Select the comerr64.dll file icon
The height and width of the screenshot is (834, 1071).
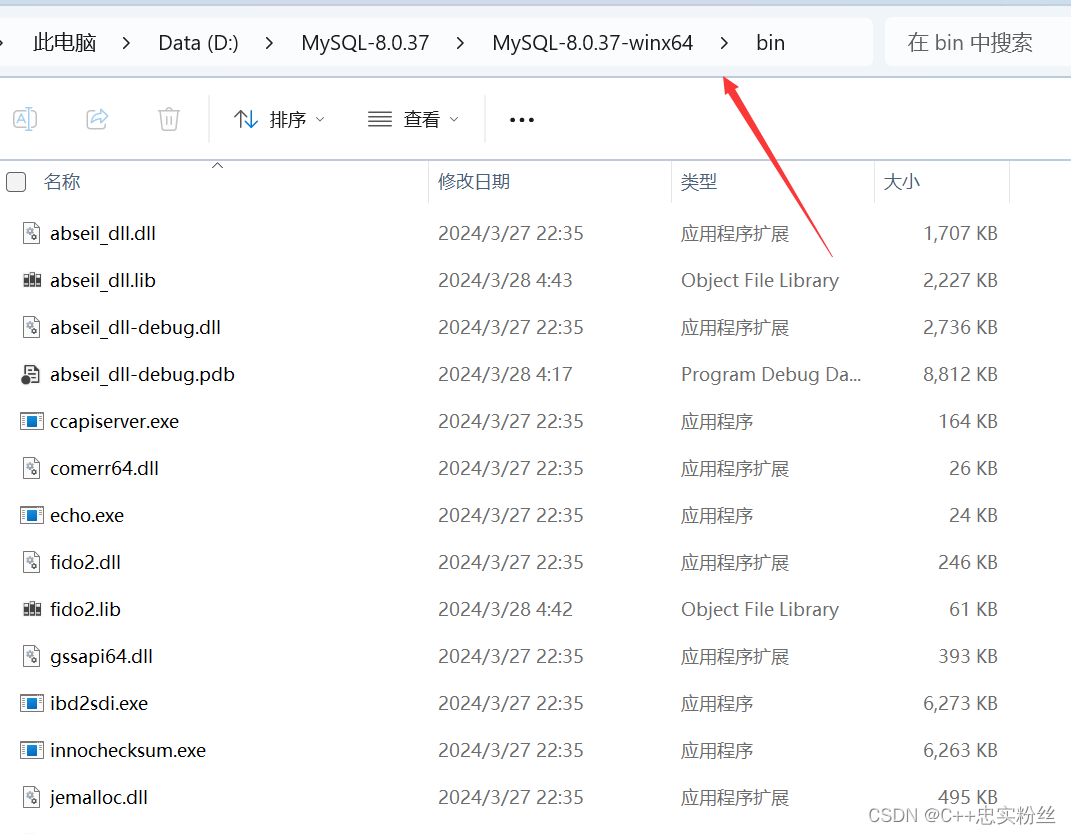click(x=31, y=469)
